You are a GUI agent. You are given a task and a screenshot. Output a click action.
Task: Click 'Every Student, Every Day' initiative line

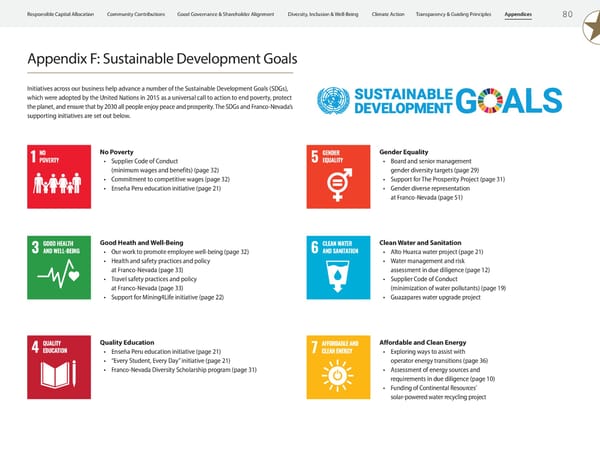coord(171,360)
